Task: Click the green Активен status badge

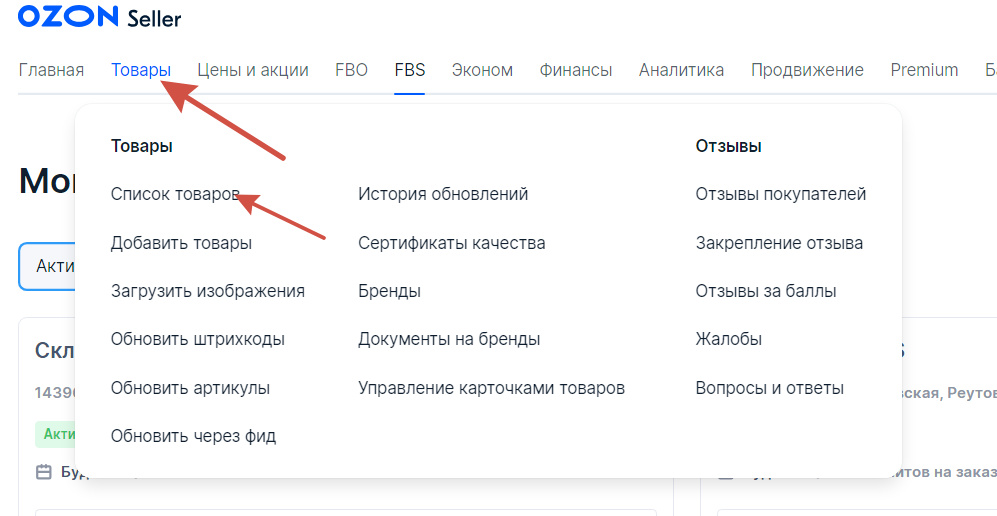Action: tap(56, 435)
